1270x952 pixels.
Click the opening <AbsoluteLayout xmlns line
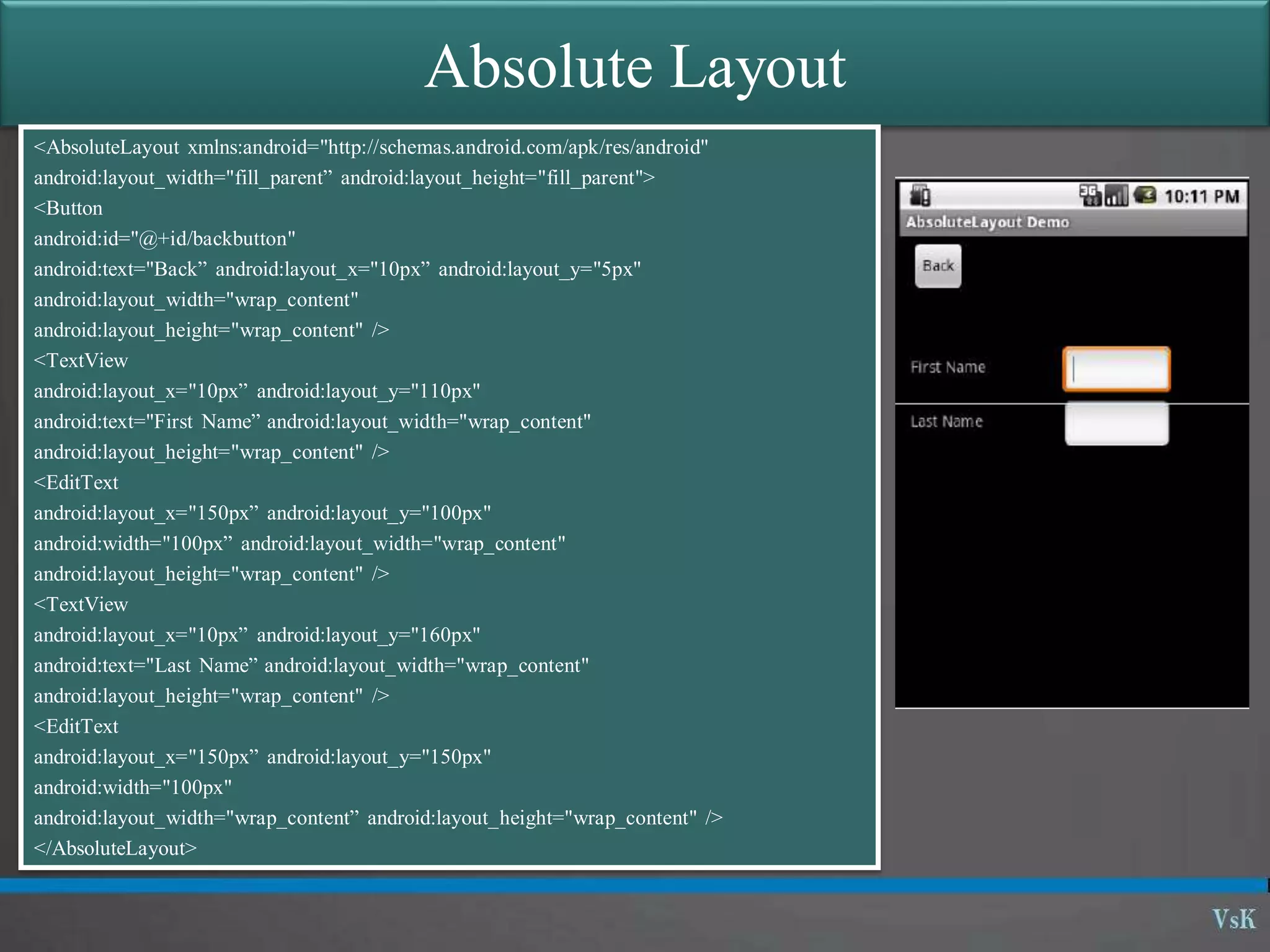click(371, 147)
